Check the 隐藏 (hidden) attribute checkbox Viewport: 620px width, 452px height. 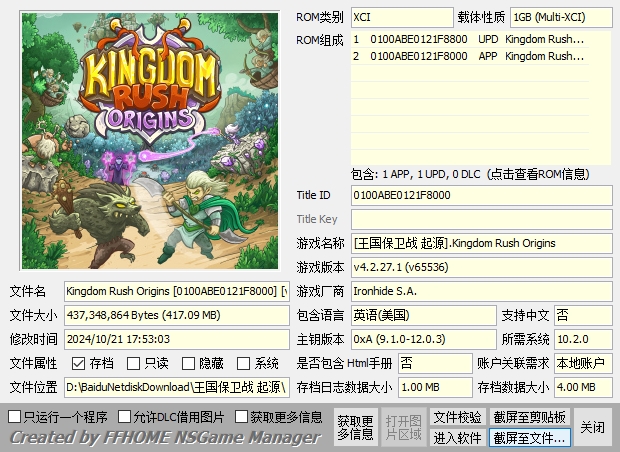pyautogui.click(x=189, y=363)
